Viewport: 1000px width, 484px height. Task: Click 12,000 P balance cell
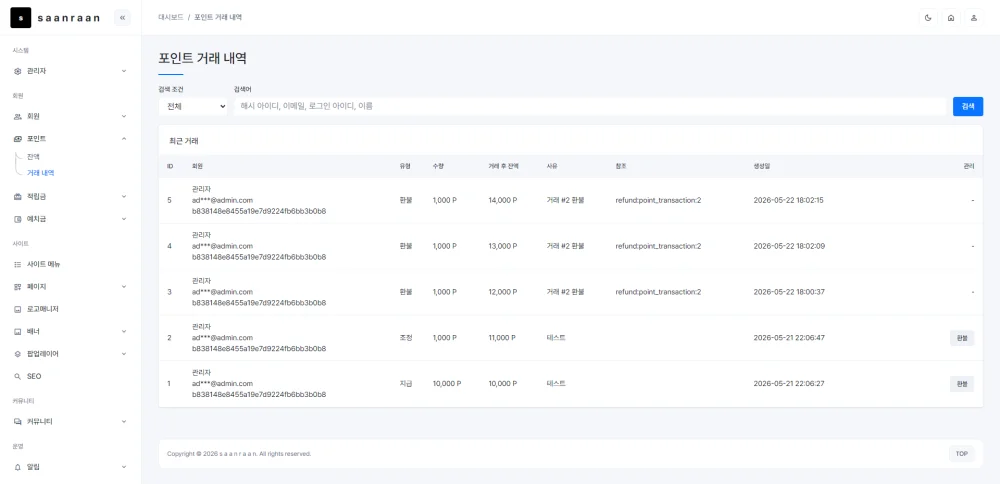[503, 292]
